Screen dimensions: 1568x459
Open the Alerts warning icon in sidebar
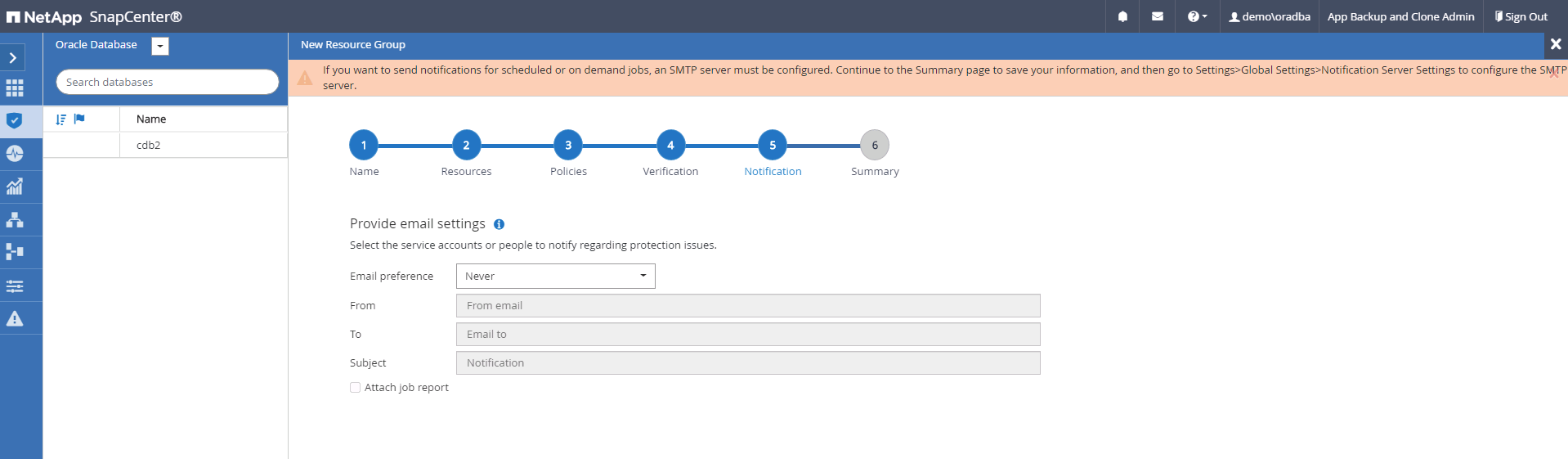[15, 318]
